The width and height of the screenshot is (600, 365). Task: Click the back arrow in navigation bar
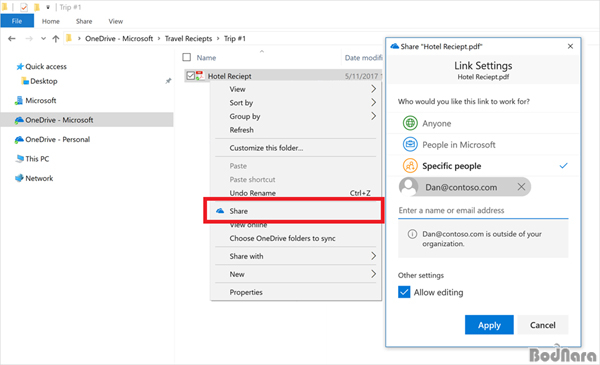point(12,38)
